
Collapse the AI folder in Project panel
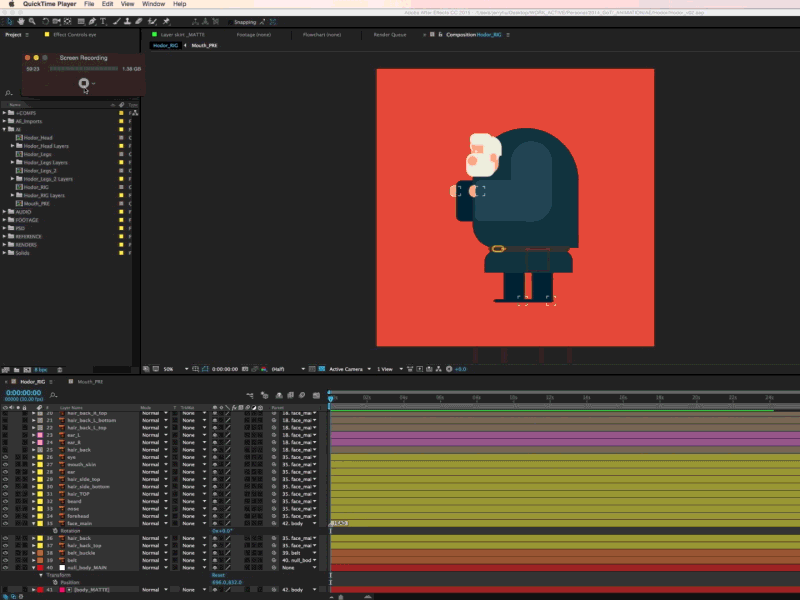pyautogui.click(x=5, y=130)
